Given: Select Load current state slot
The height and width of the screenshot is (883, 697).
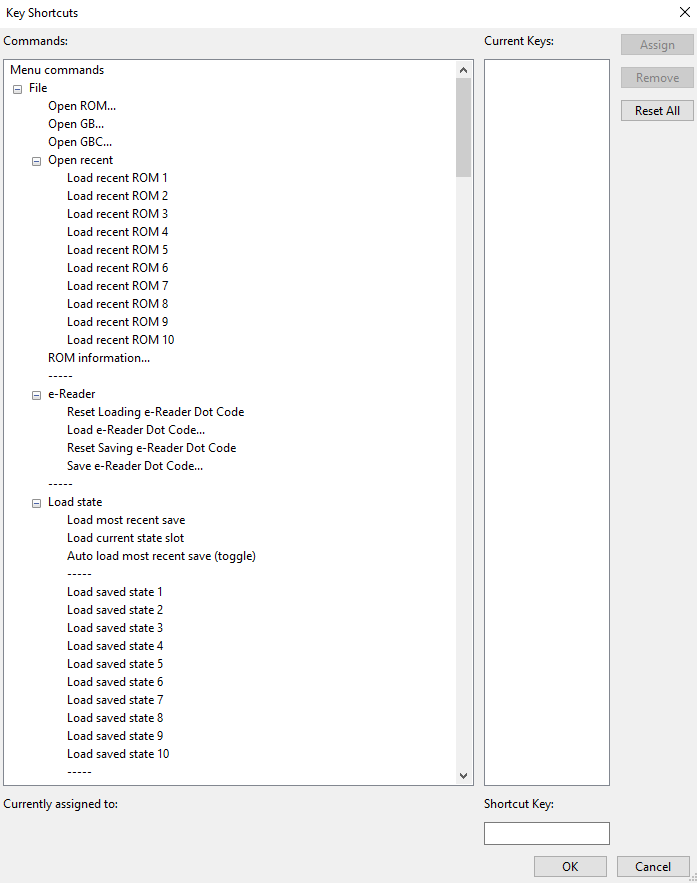Looking at the screenshot, I should (125, 538).
